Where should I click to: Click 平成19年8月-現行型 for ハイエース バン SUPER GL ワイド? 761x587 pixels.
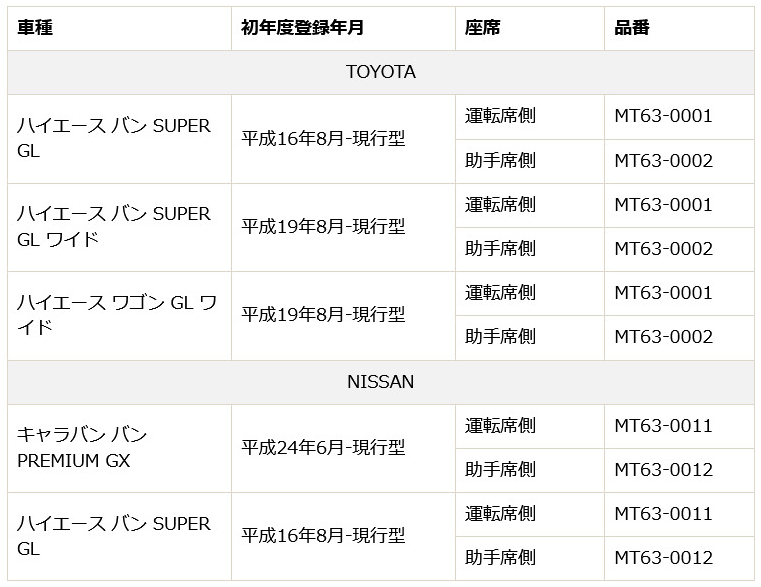coord(323,226)
